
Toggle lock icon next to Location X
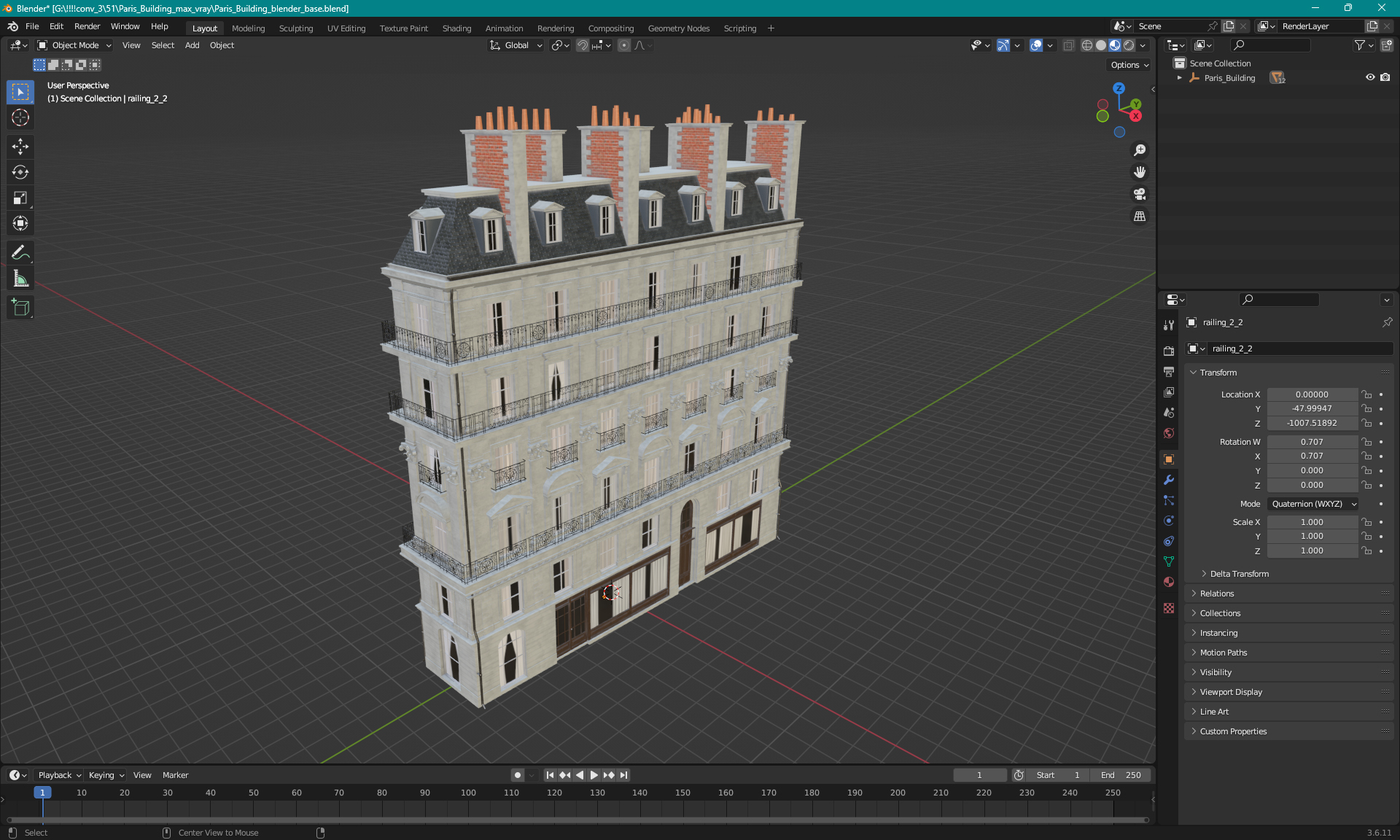pyautogui.click(x=1368, y=394)
